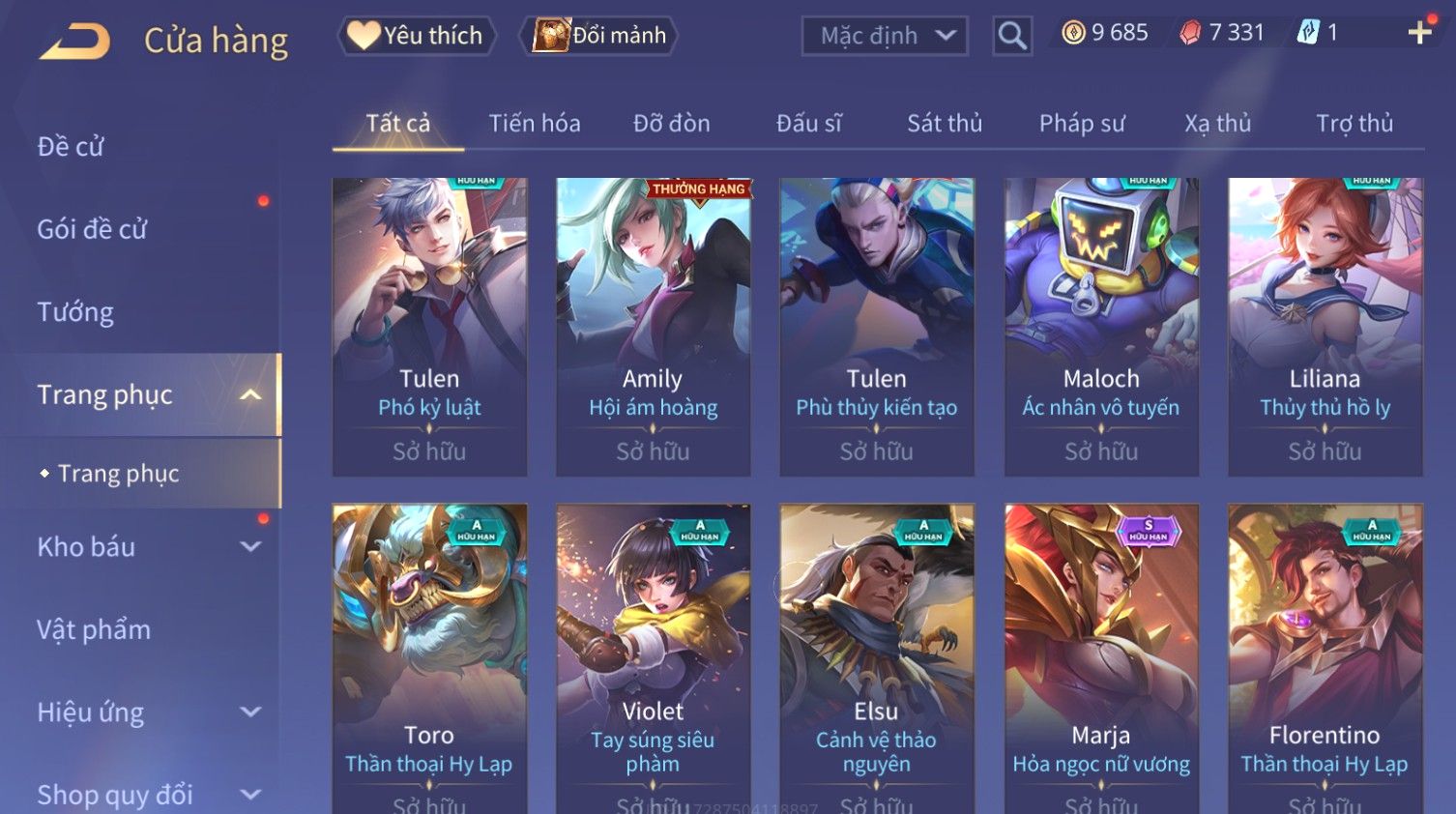This screenshot has width=1456, height=814.
Task: Select the Maloch Ác nhân vô tuyến skin
Action: pos(1101,327)
